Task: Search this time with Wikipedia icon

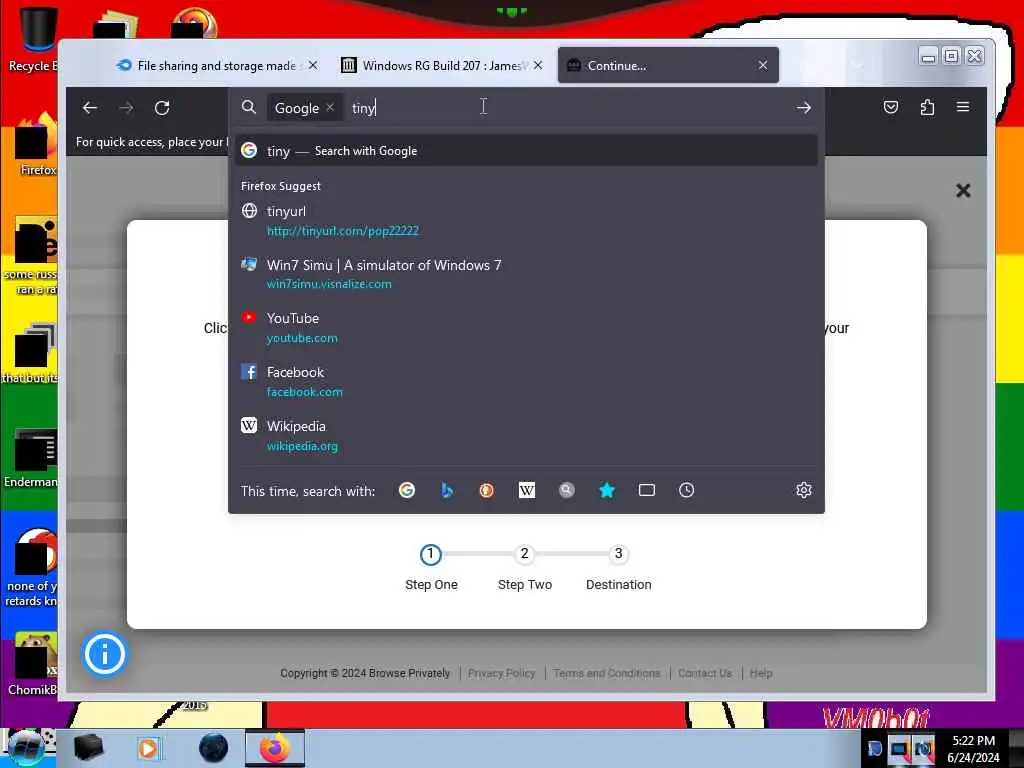Action: [526, 490]
